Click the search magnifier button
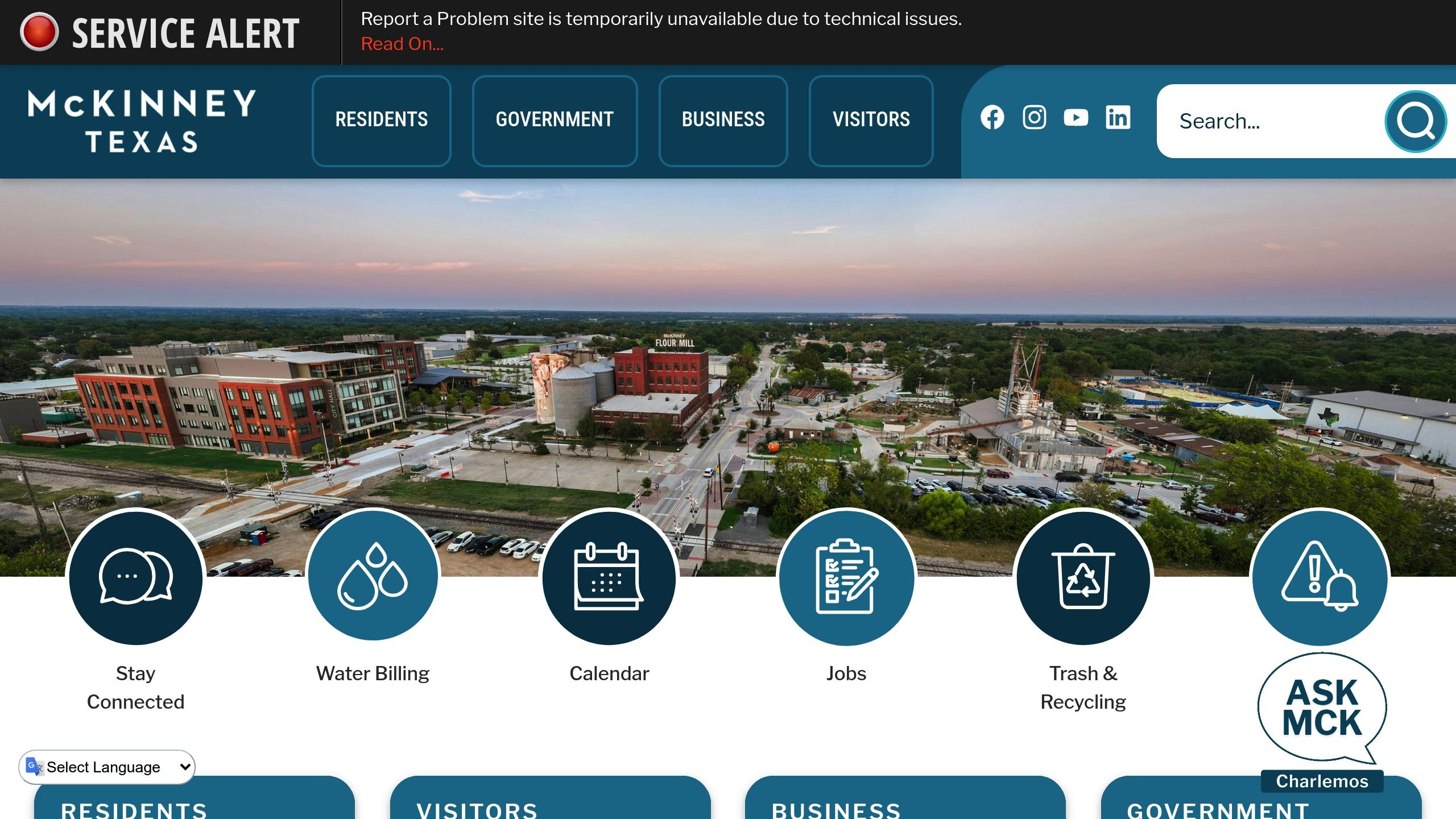 [1415, 121]
